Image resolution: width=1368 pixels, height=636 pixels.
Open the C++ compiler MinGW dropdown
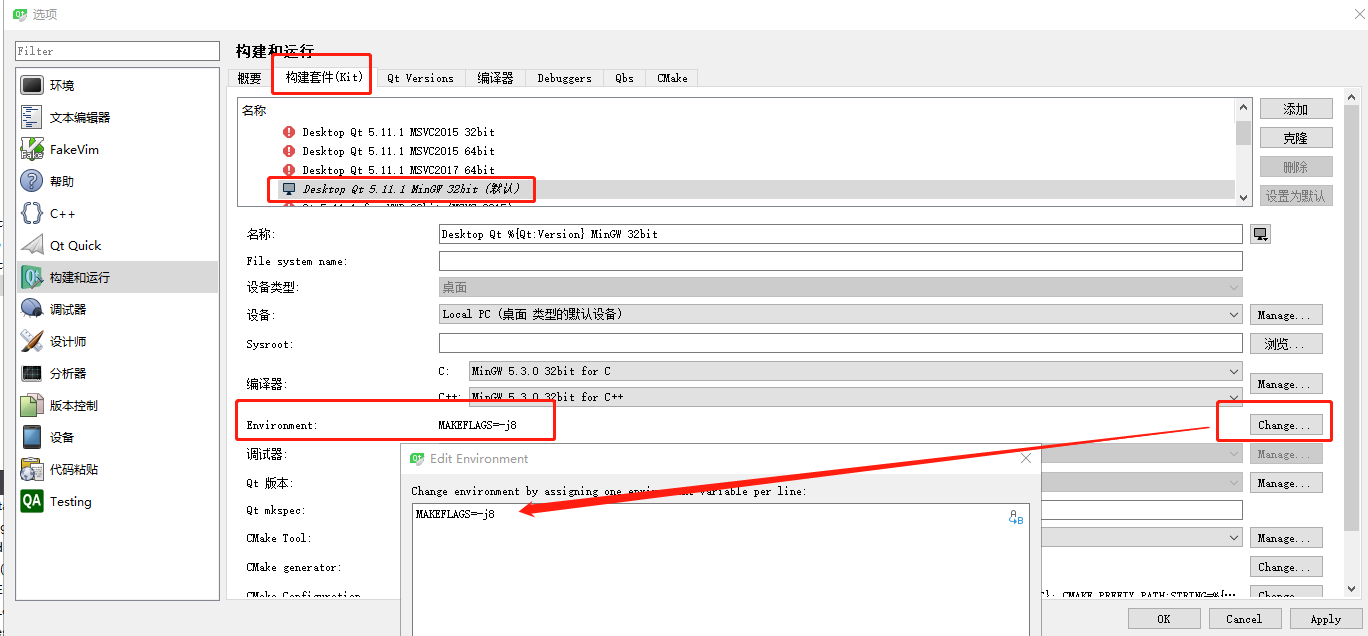[856, 397]
